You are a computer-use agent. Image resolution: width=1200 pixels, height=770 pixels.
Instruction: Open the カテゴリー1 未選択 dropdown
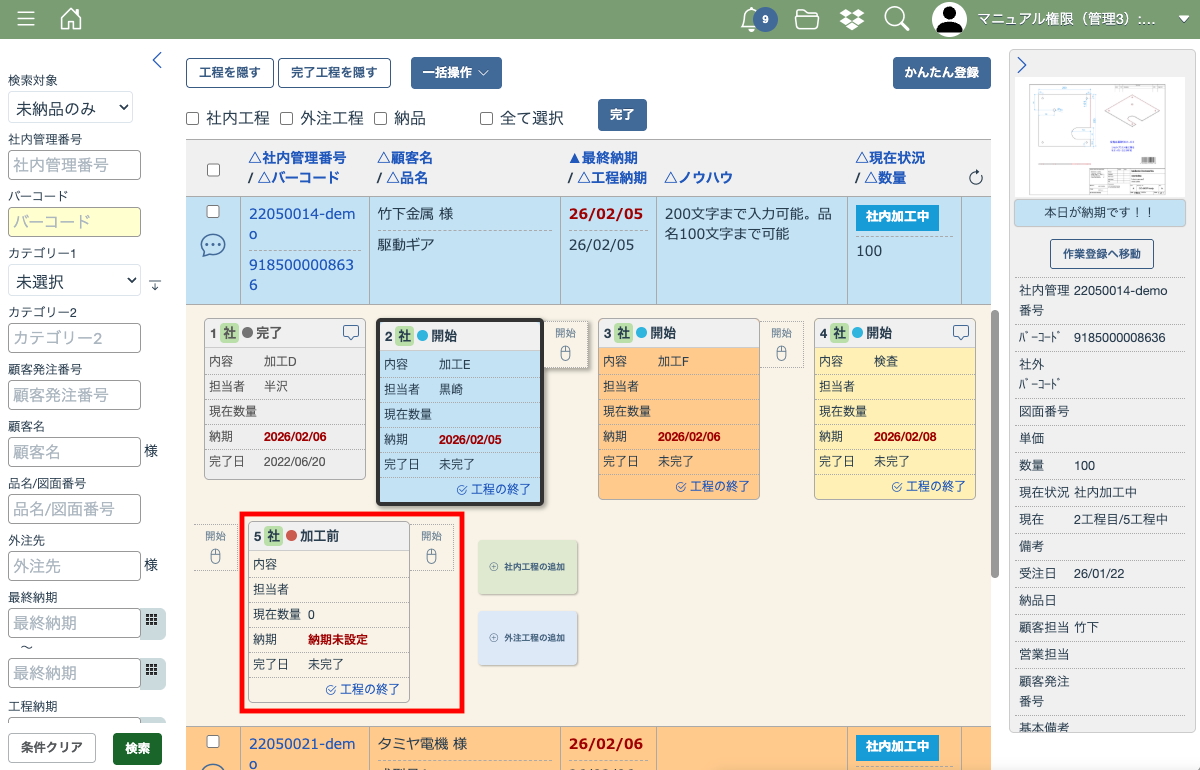pos(74,281)
